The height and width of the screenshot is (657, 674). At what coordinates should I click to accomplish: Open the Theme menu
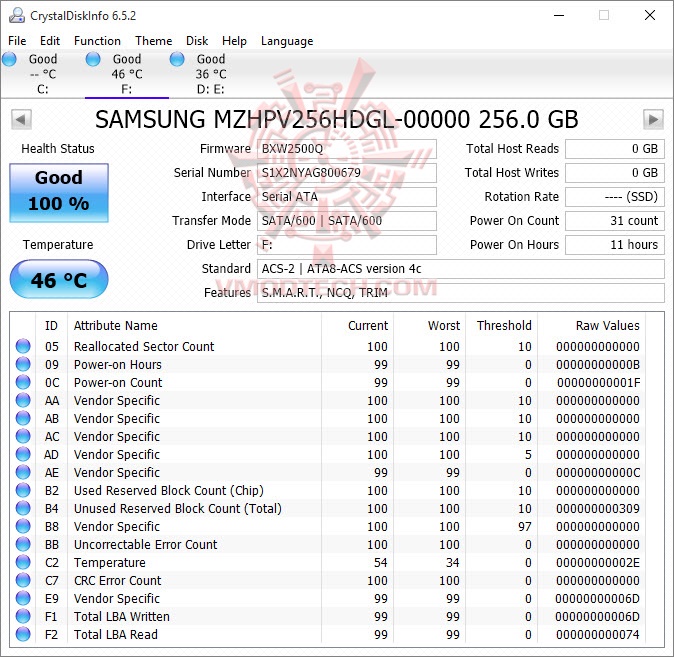(153, 41)
